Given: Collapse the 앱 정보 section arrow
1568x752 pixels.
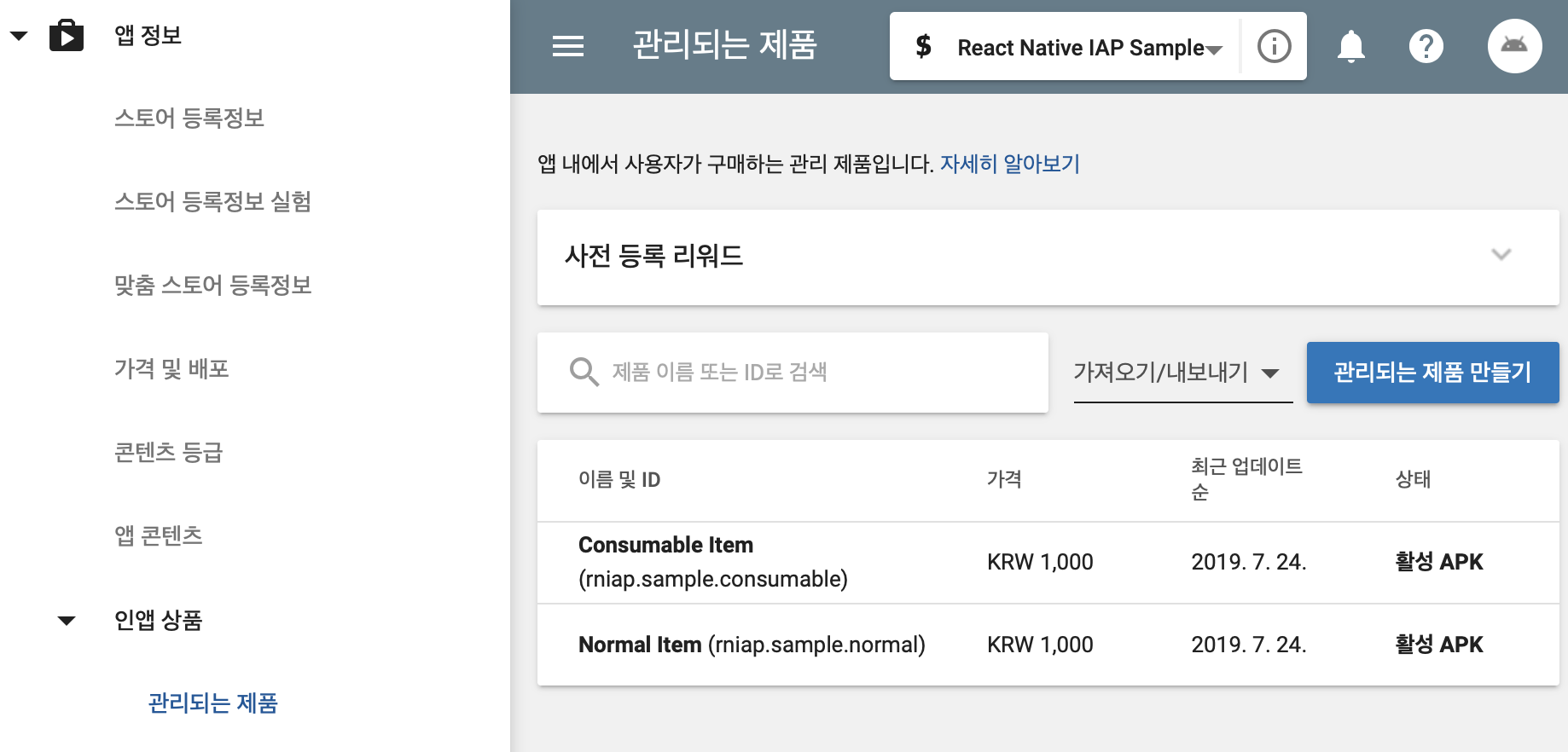Looking at the screenshot, I should 19,36.
